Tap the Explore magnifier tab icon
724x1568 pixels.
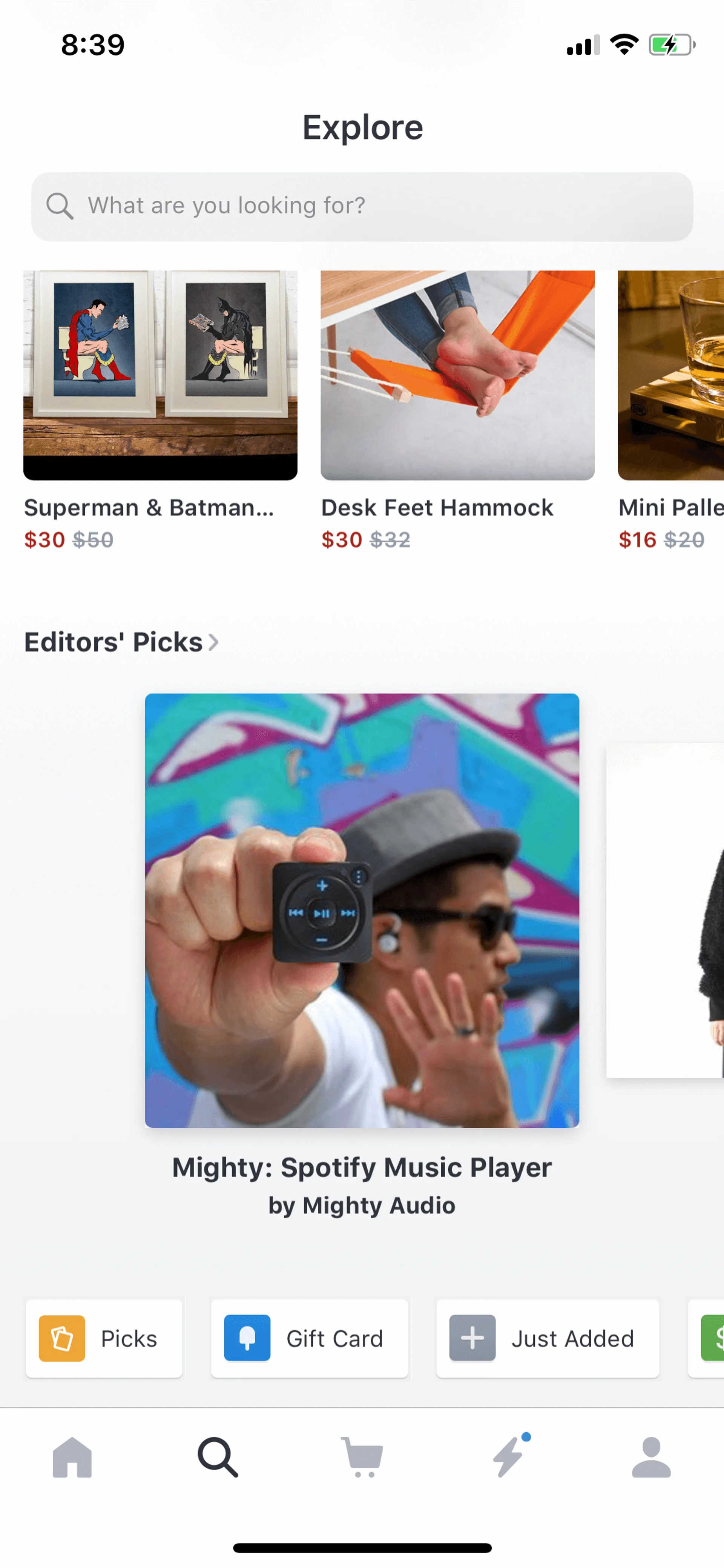pos(217,1457)
